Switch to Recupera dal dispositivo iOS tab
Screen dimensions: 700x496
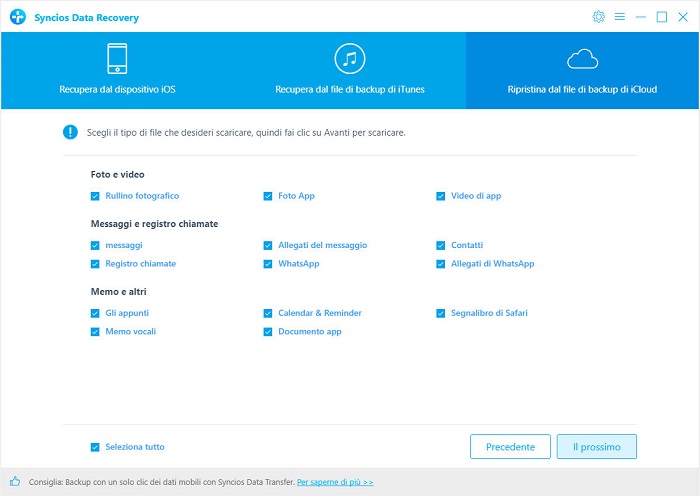coord(117,70)
